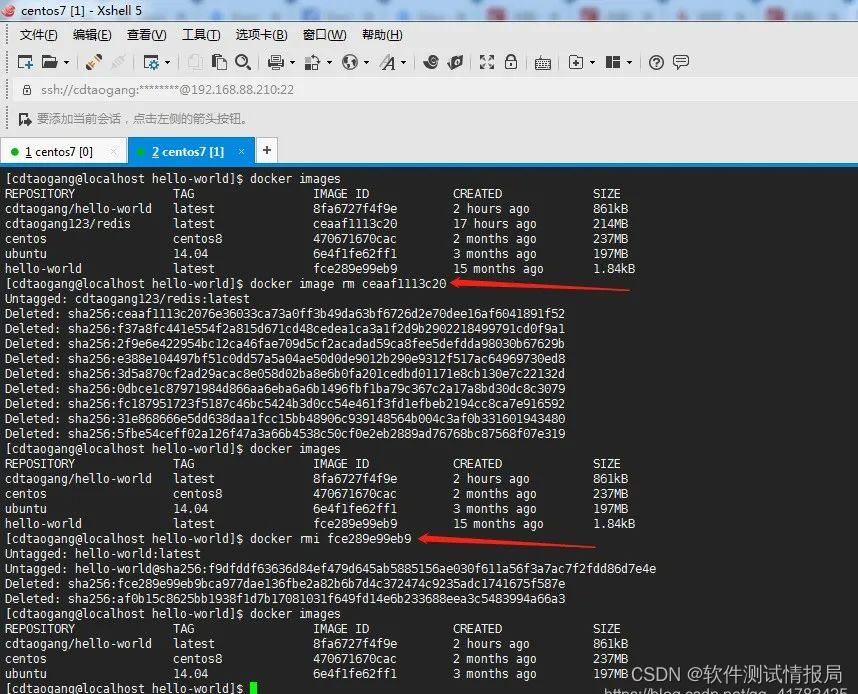858x694 pixels.
Task: Add a new tab with plus button
Action: [x=266, y=150]
